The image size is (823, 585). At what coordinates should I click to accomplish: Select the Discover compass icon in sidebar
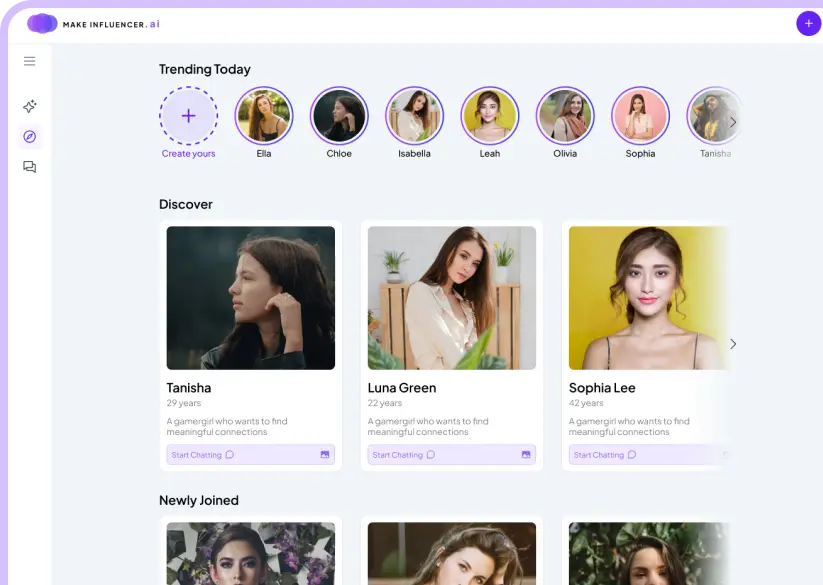29,136
